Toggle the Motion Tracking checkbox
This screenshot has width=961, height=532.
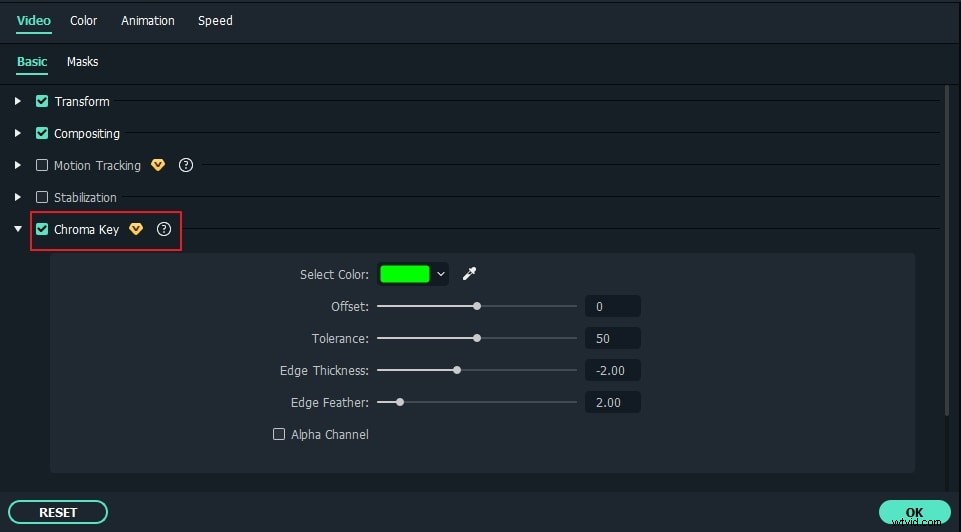click(x=42, y=165)
